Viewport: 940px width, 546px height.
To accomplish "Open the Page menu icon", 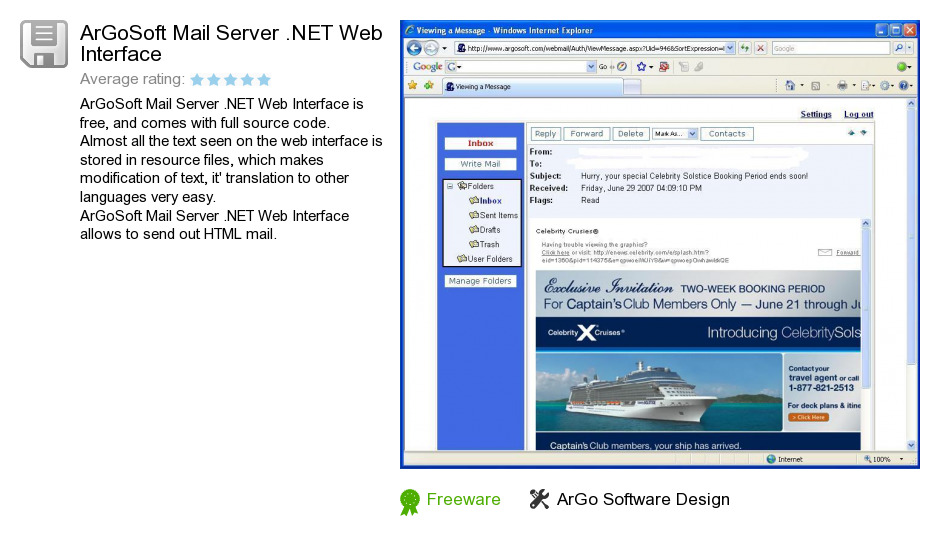I will tap(865, 86).
